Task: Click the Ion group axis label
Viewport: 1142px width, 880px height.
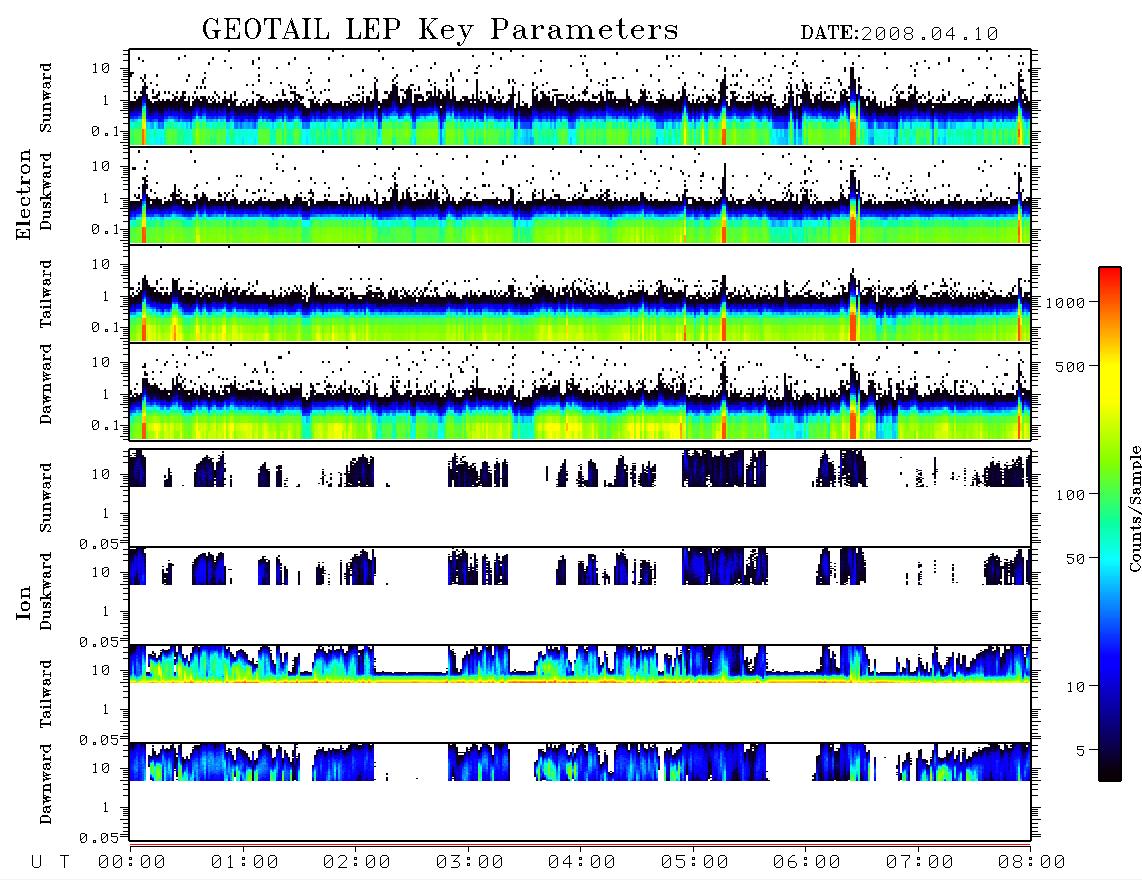Action: pos(23,602)
